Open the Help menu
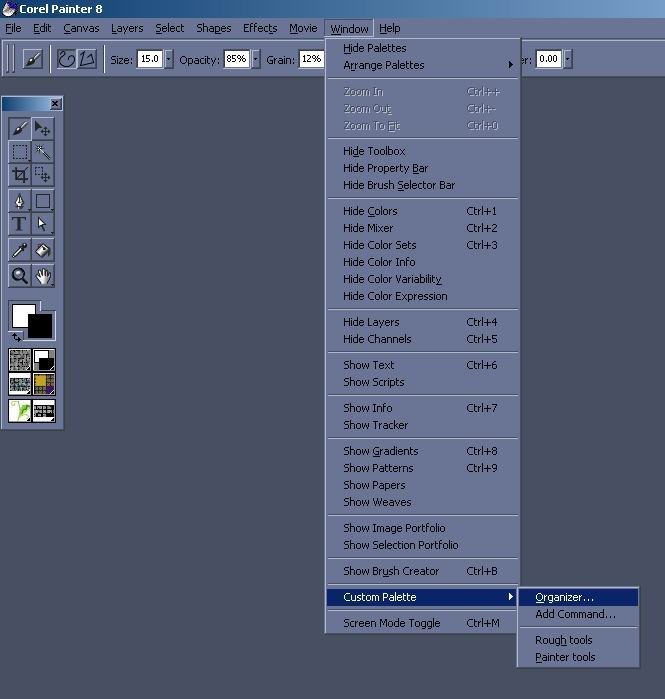The image size is (665, 699). (x=390, y=29)
